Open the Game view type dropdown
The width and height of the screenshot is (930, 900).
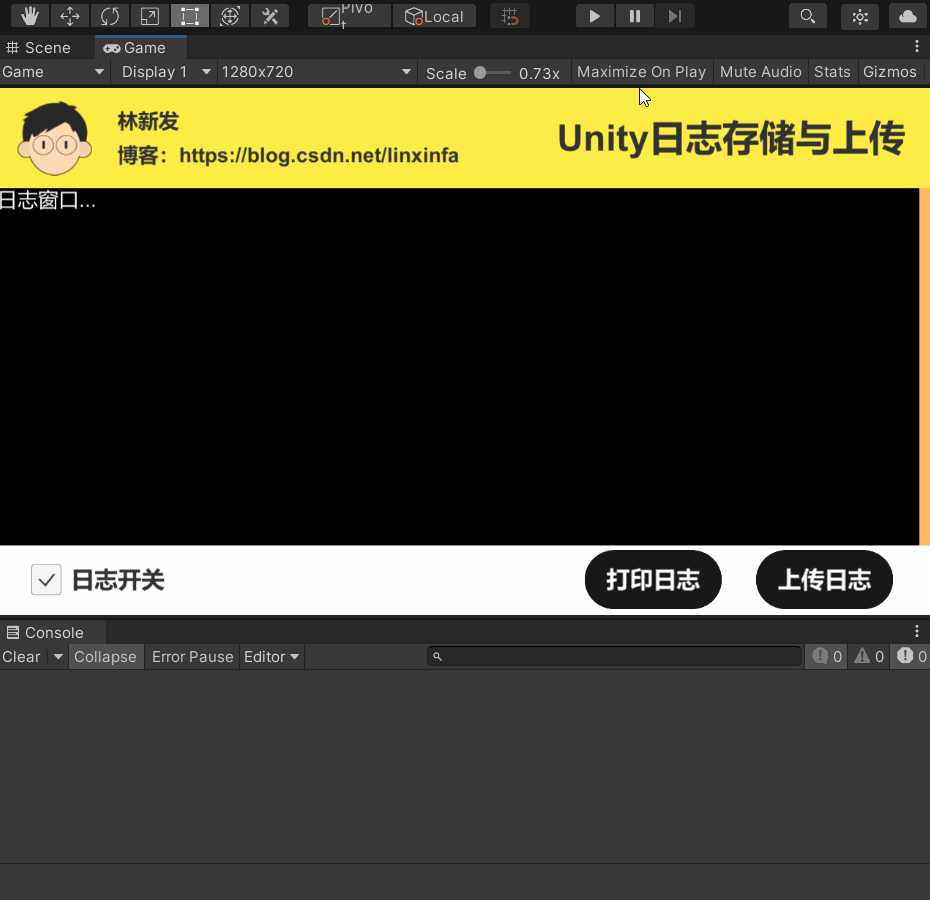[x=53, y=72]
